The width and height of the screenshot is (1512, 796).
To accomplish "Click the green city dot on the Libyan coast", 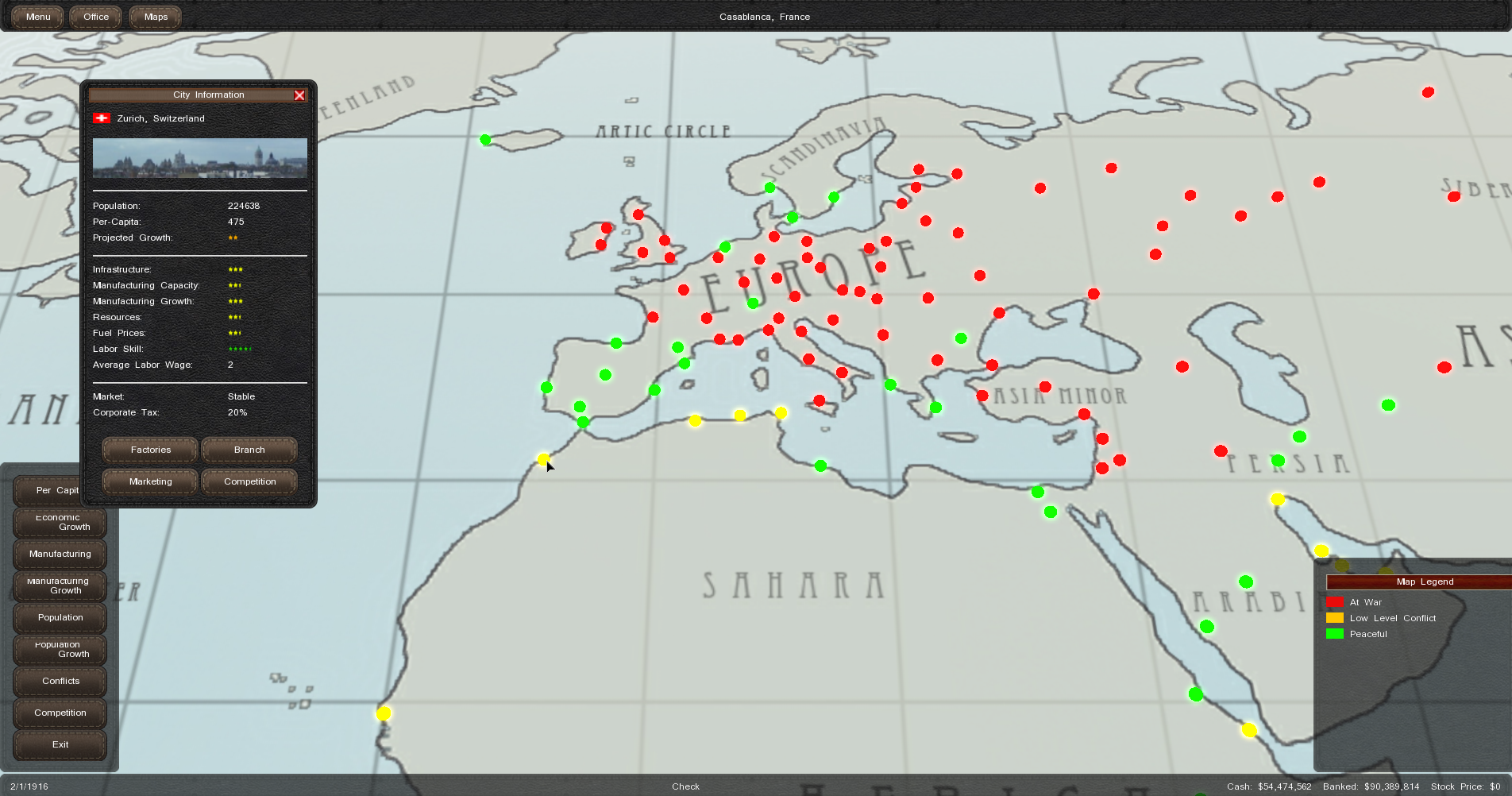I will tap(820, 466).
